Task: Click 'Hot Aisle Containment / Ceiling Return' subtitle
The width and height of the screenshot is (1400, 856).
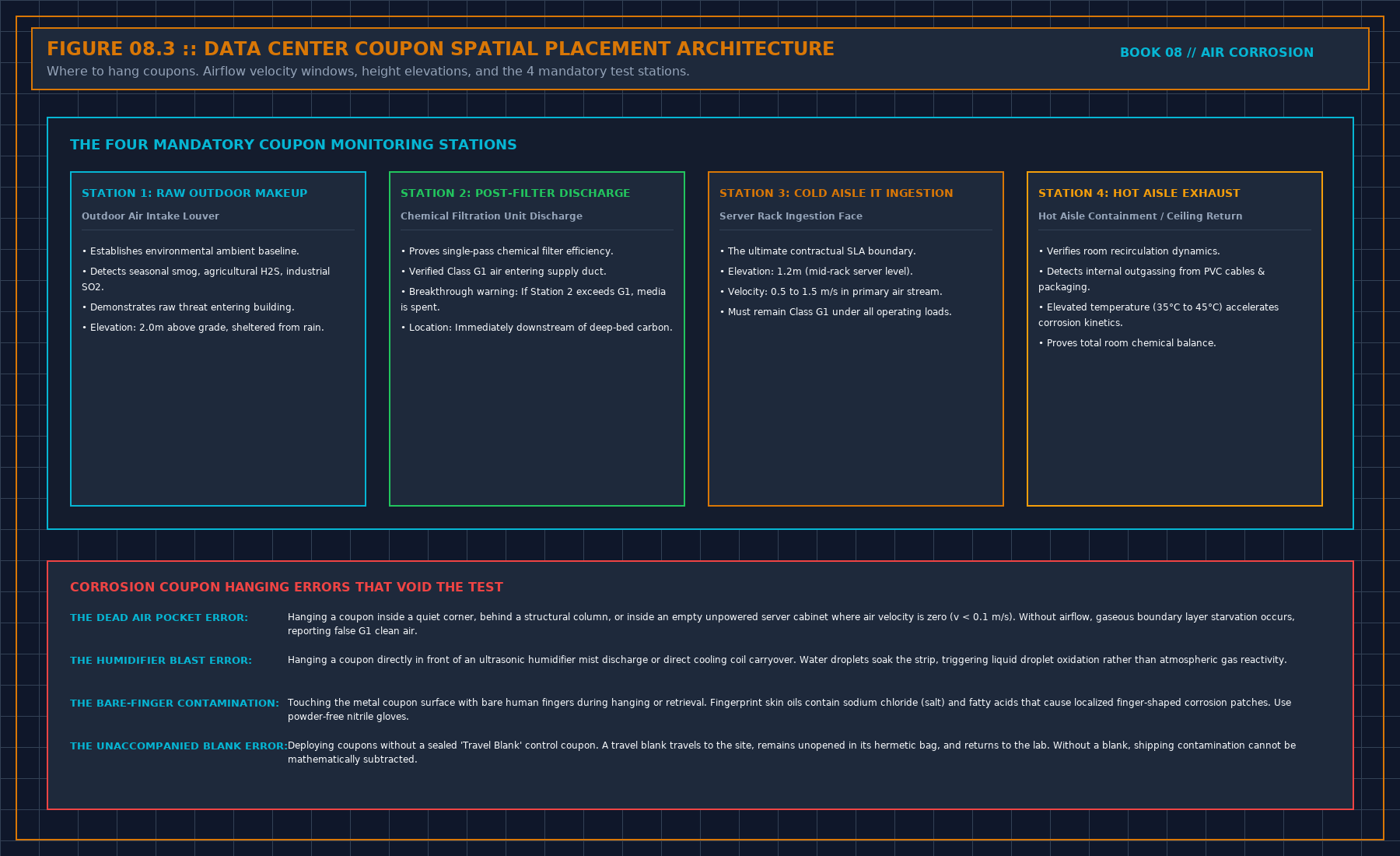Action: (x=1140, y=216)
